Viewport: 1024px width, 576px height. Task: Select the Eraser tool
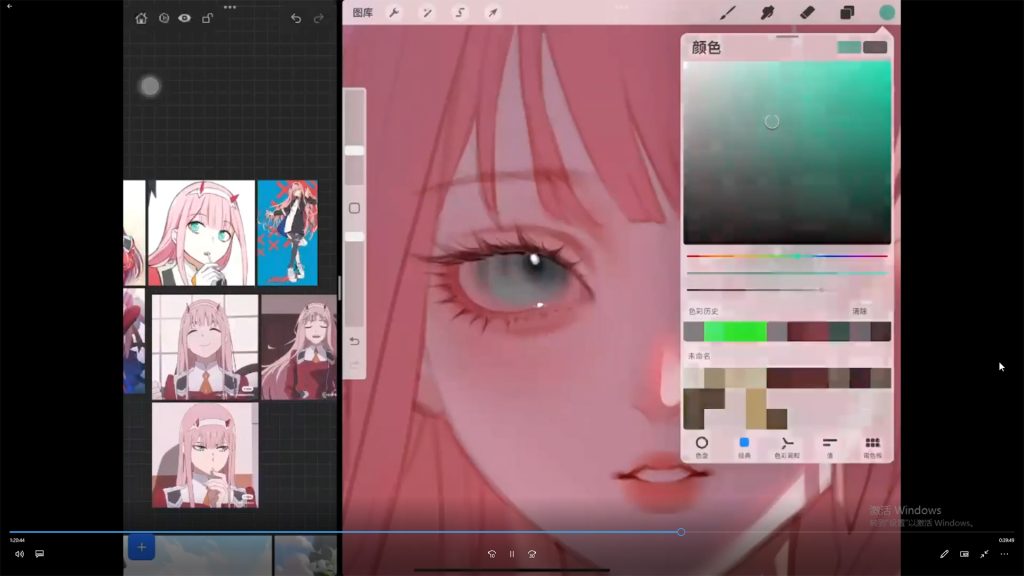point(808,13)
